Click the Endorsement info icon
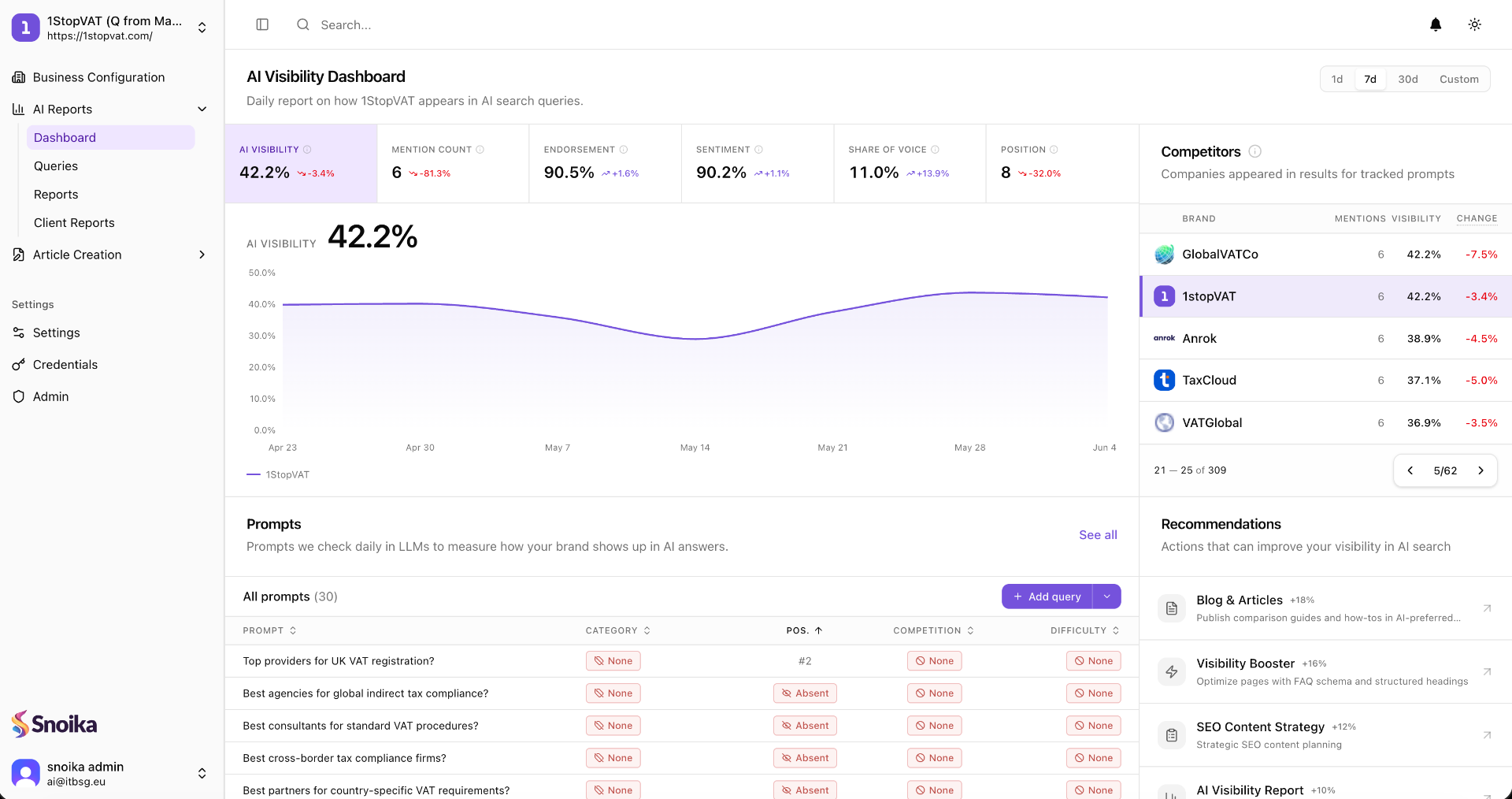The width and height of the screenshot is (1512, 799). pyautogui.click(x=624, y=150)
